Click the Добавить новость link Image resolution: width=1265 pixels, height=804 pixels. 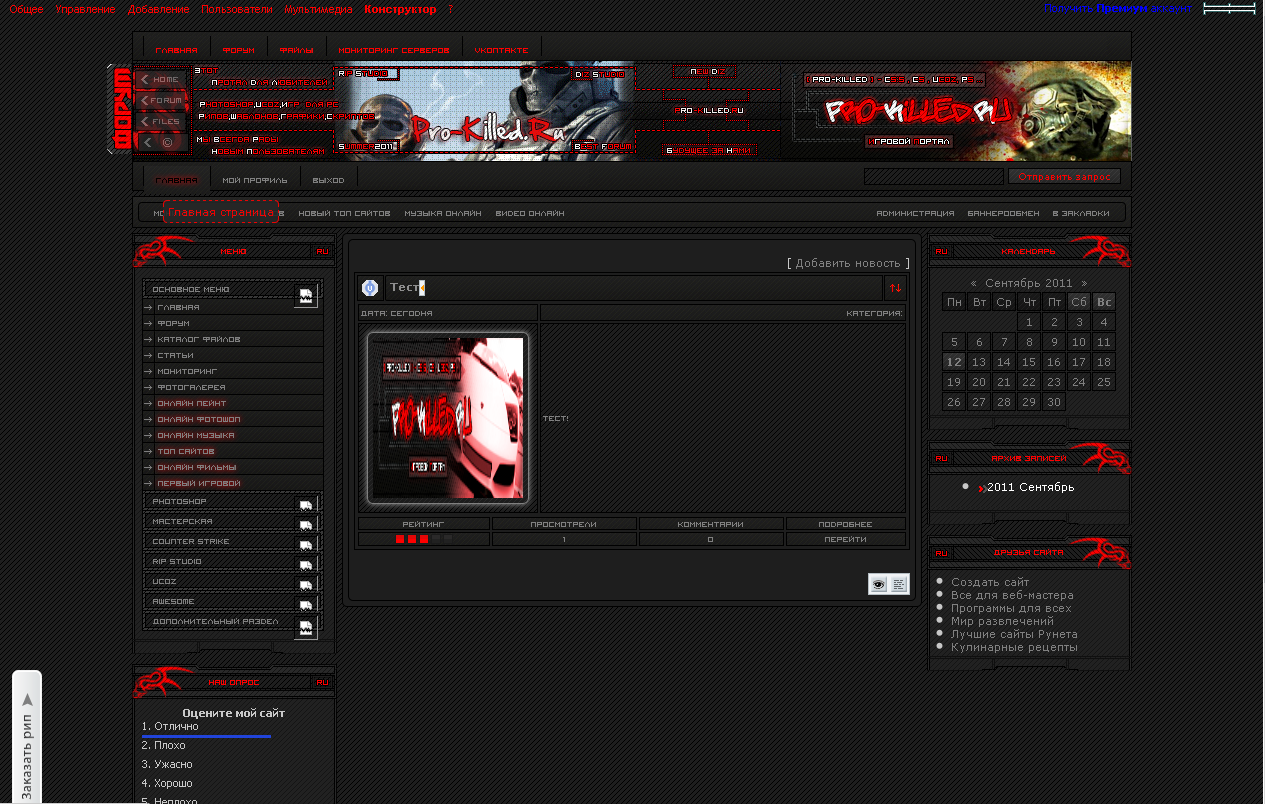(848, 263)
